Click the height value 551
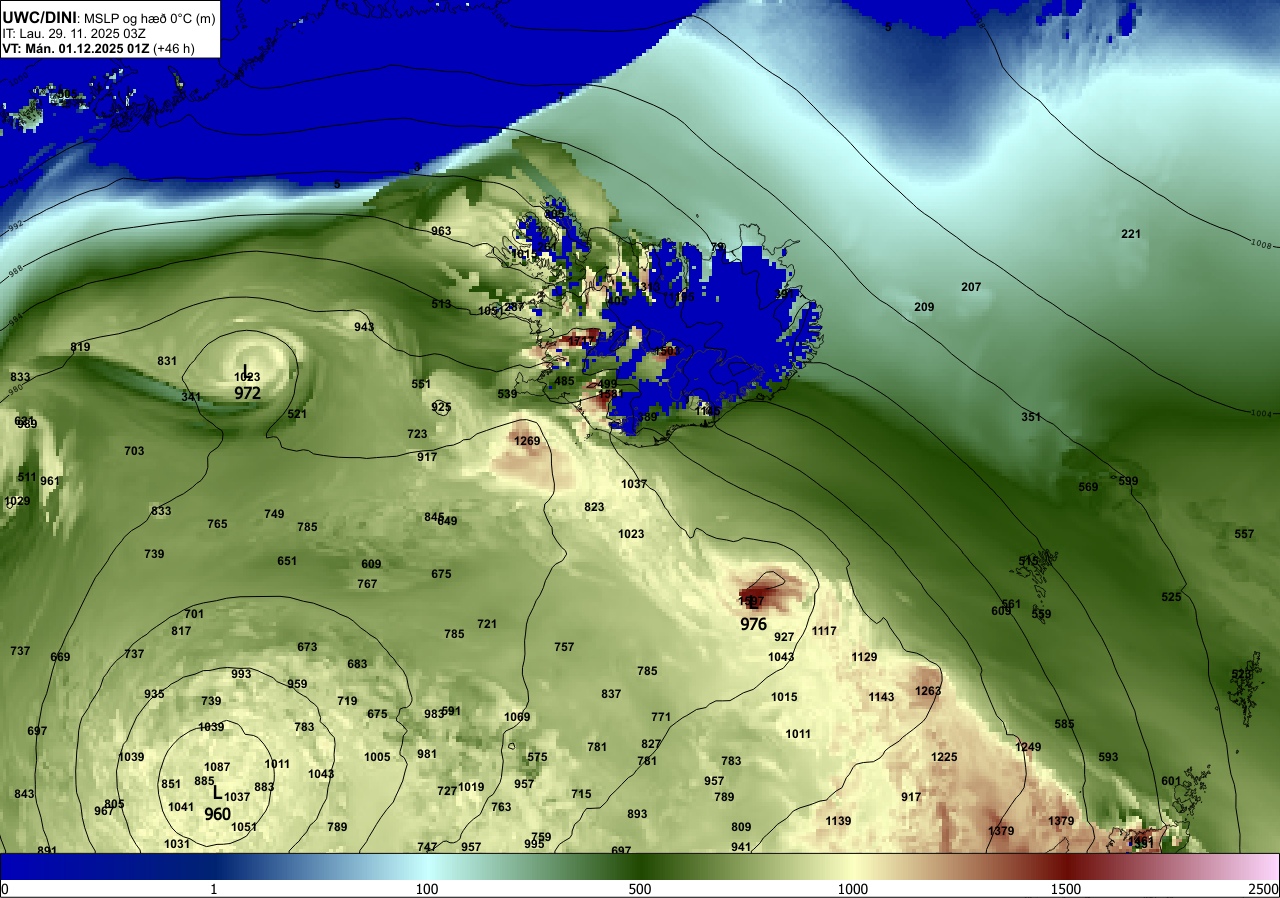The image size is (1280, 898). (x=421, y=384)
